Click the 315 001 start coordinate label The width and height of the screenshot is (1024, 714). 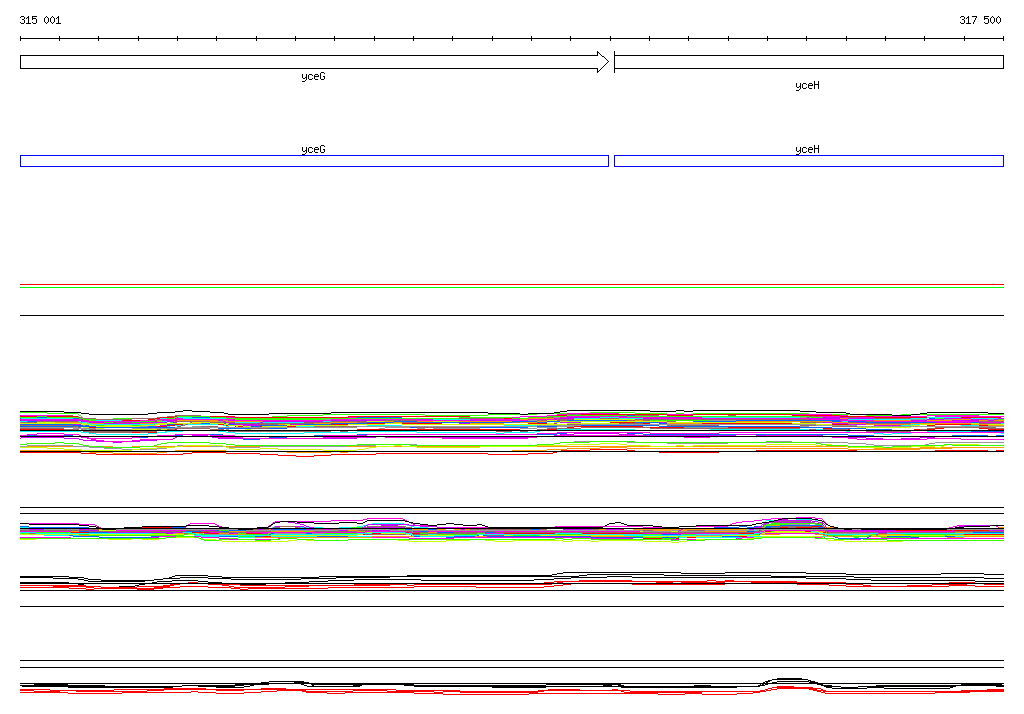40,20
